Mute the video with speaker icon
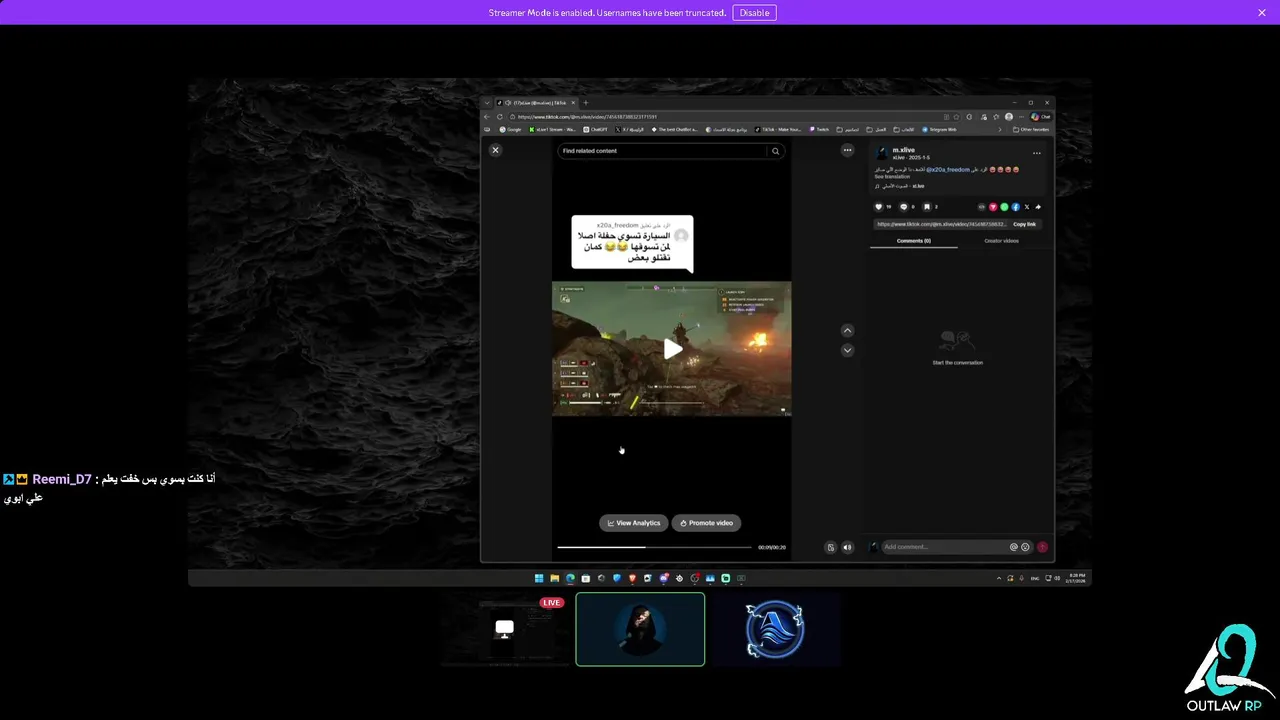 (x=847, y=547)
